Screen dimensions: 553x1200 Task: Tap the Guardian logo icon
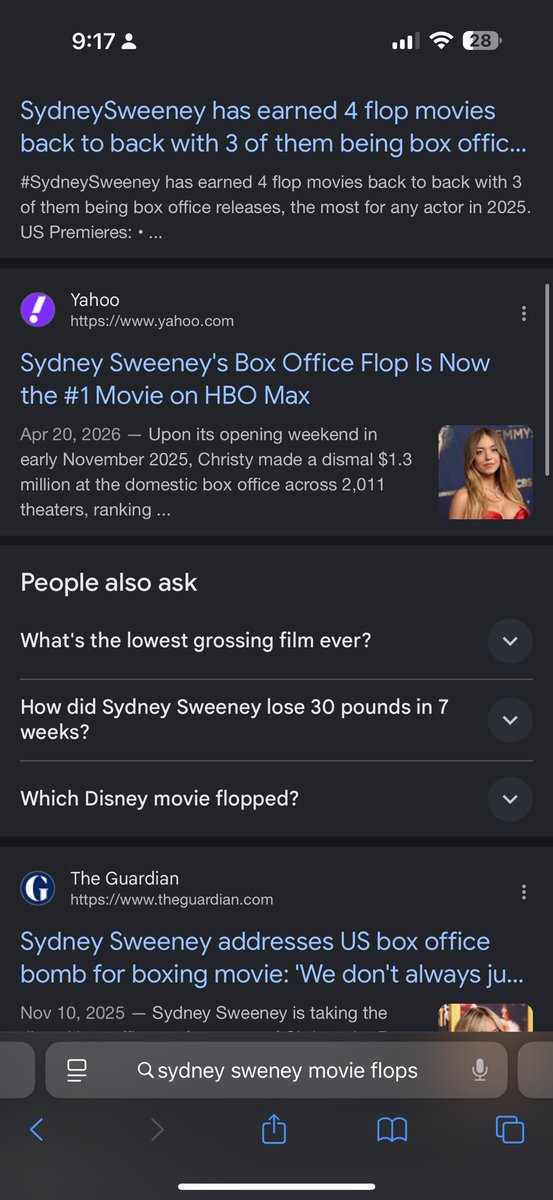[x=38, y=888]
